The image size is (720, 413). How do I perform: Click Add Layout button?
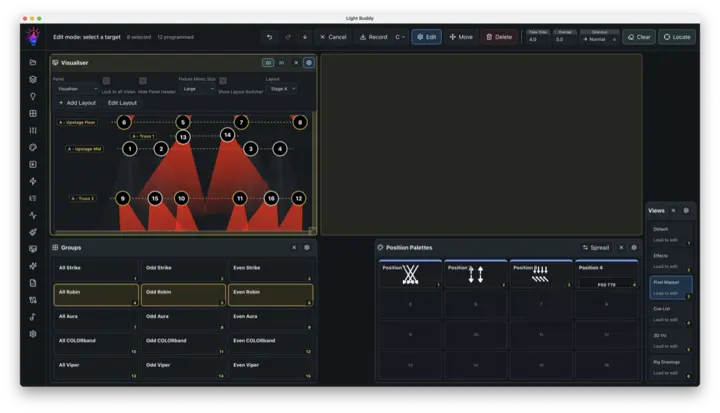[78, 103]
